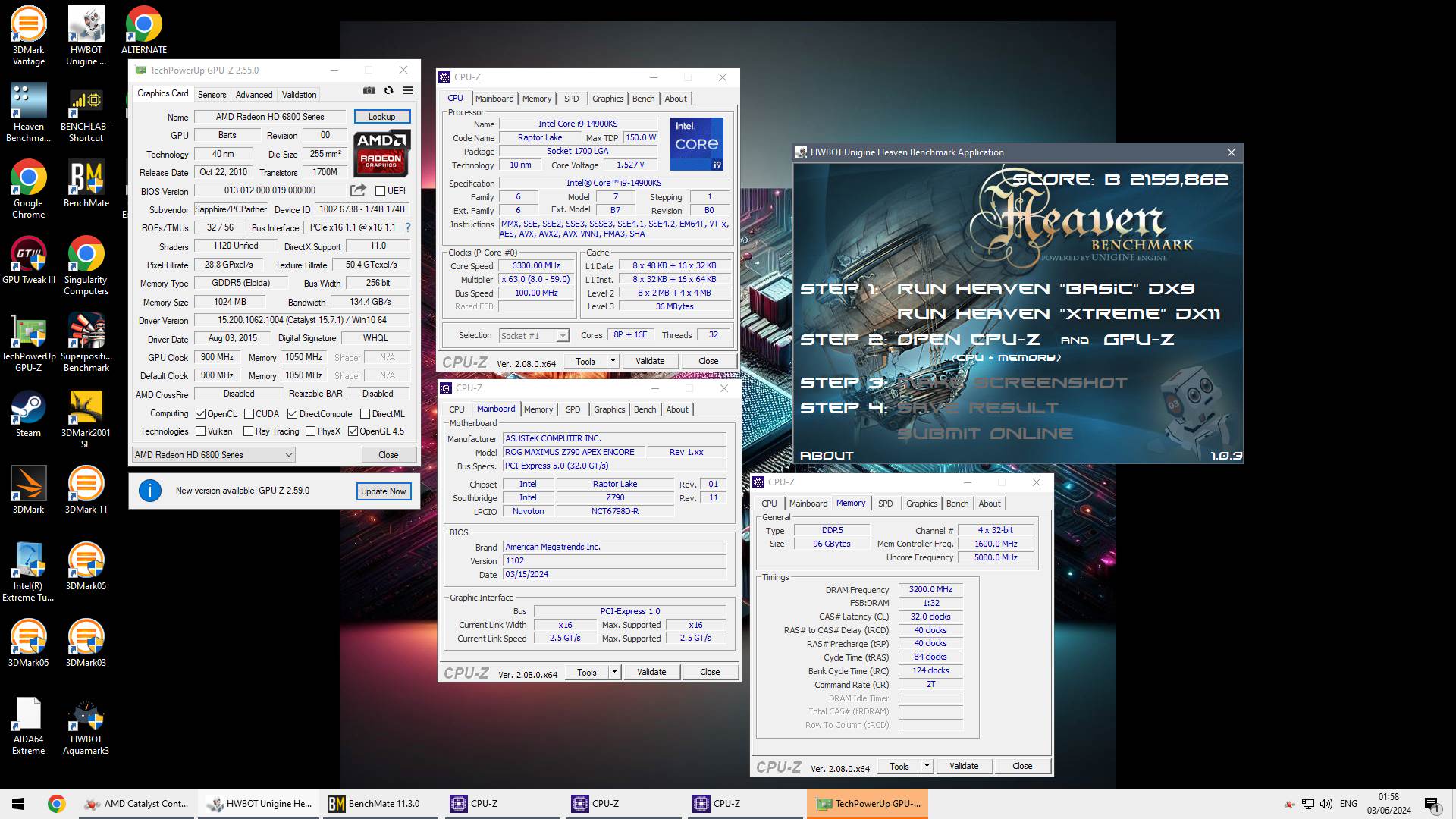Open 3DMark2001 SE desktop icon

(86, 419)
